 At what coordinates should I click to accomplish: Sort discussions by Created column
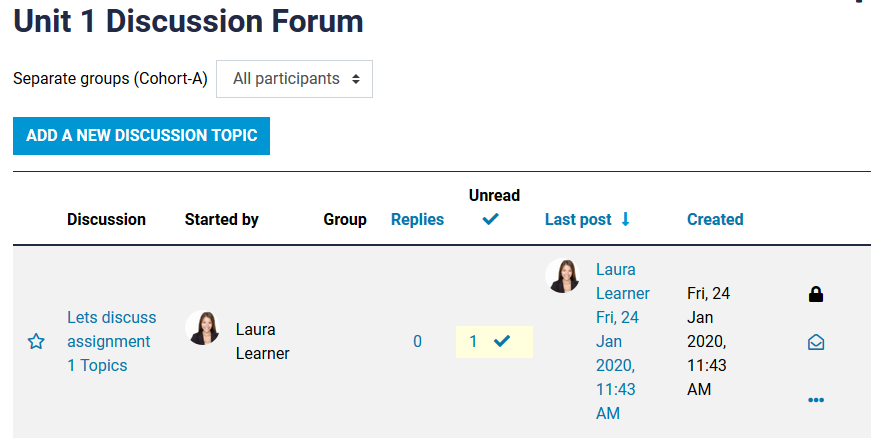coord(715,219)
